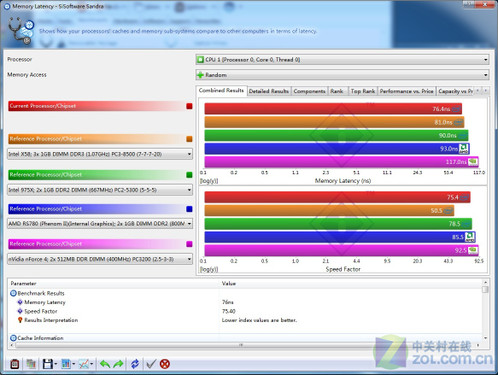Click the AMD logo on the 85.5 speed bar
Screen dimensions: 498x375
pyautogui.click(x=470, y=237)
